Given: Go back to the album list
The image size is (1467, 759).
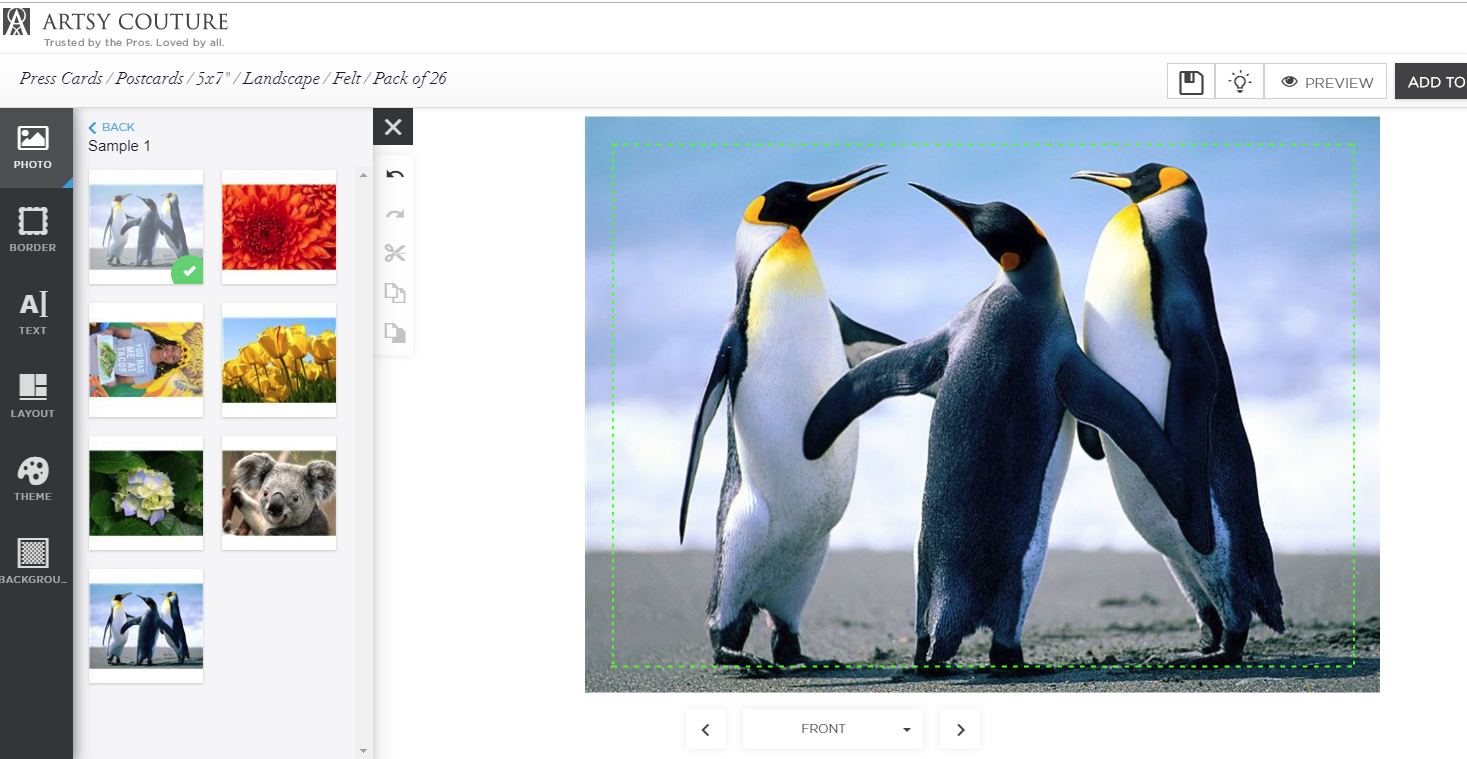Looking at the screenshot, I should point(111,127).
